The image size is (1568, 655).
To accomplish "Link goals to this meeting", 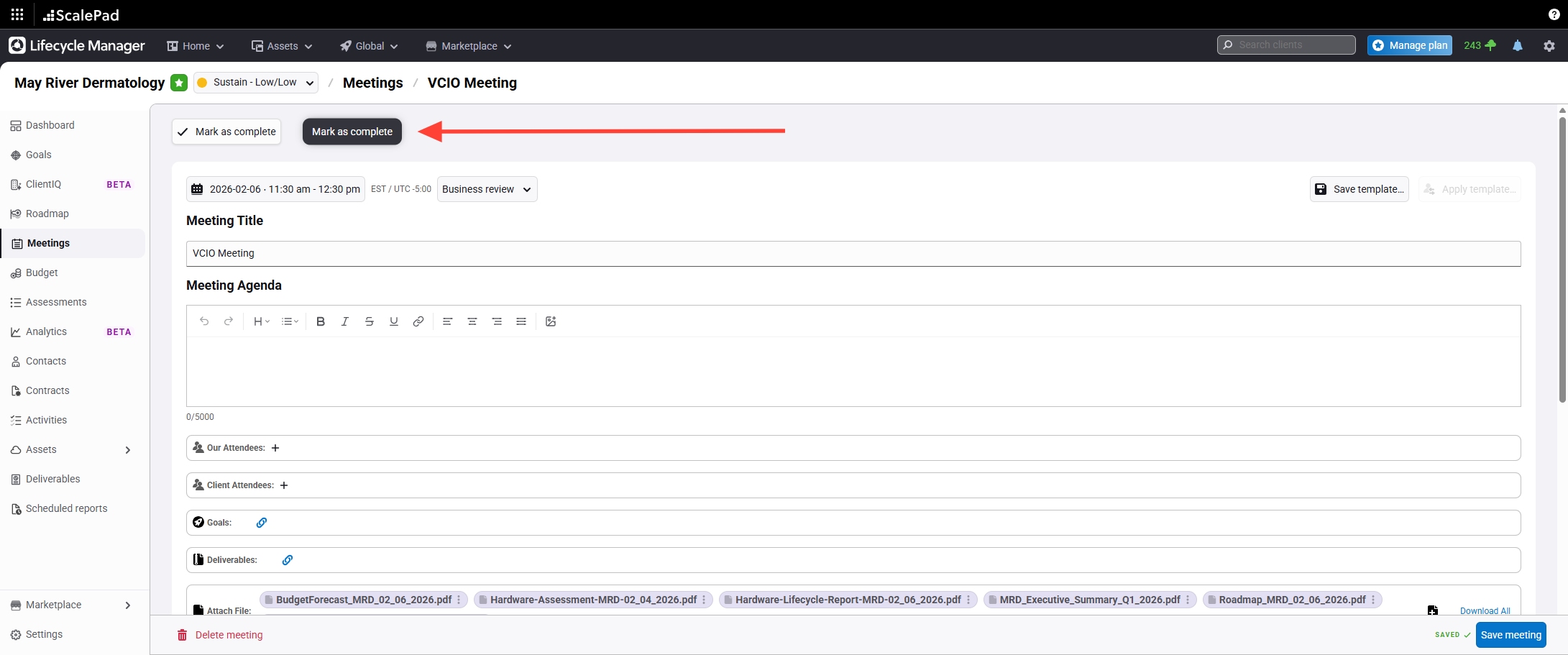I will [x=262, y=523].
